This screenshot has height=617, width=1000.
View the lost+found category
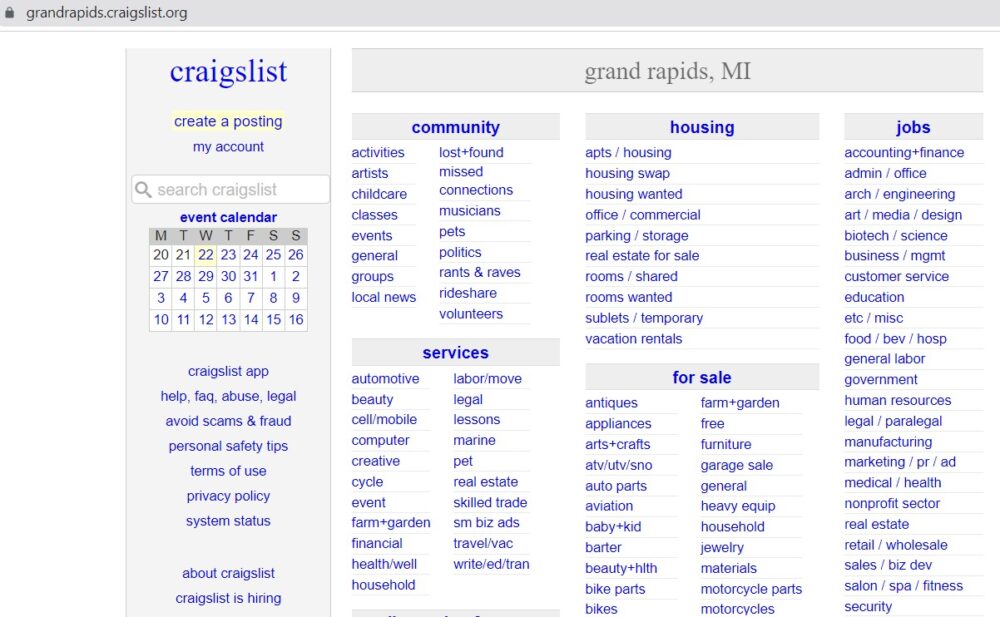471,153
